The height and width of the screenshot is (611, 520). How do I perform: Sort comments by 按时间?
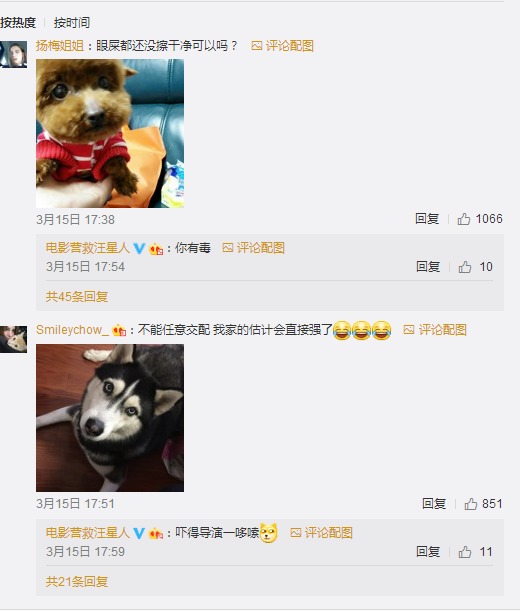(72, 23)
